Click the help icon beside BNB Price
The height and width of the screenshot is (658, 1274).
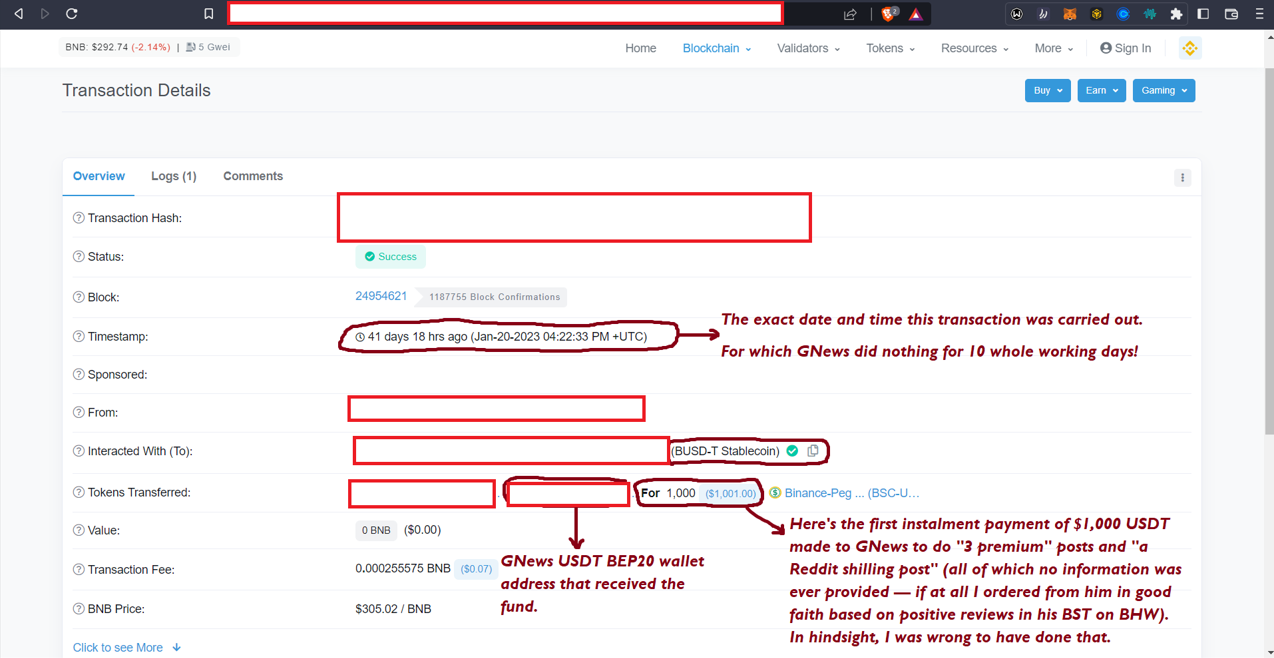click(x=78, y=609)
